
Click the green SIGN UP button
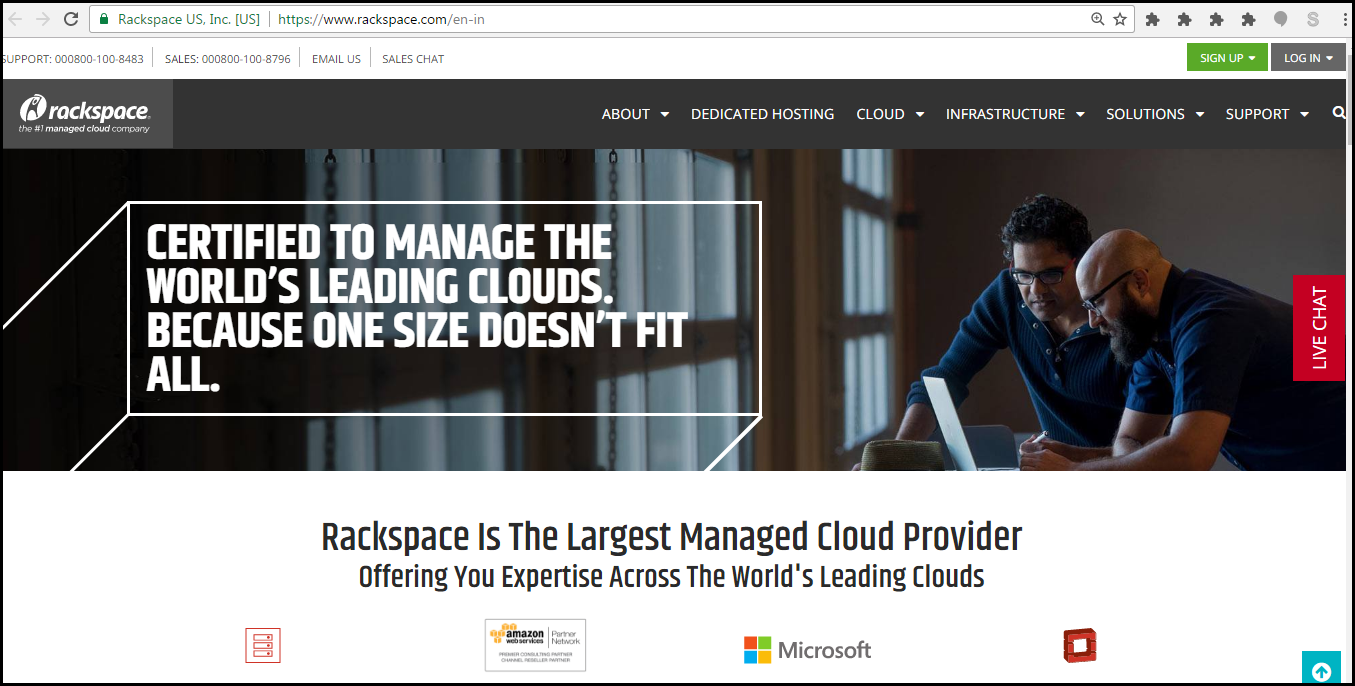(x=1227, y=57)
